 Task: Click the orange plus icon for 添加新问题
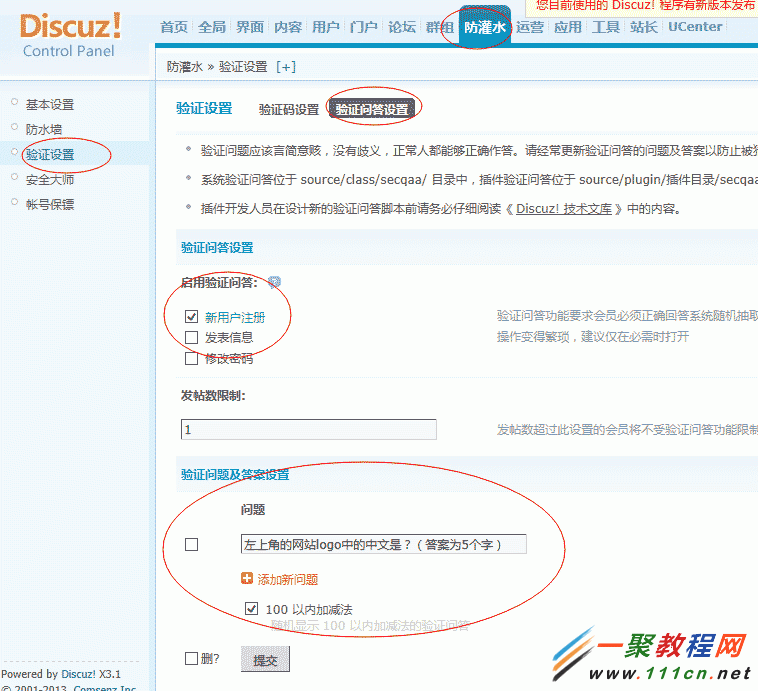[x=247, y=579]
